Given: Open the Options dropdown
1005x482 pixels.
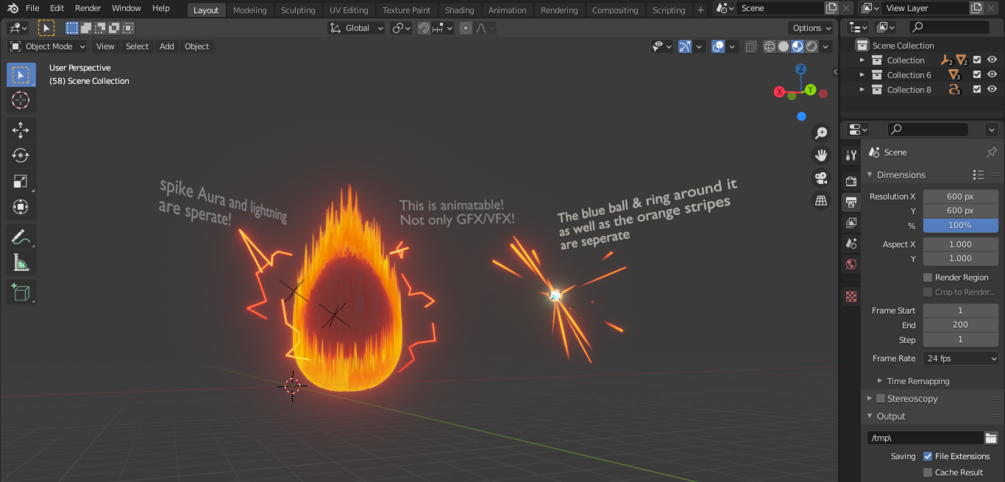Looking at the screenshot, I should 811,28.
